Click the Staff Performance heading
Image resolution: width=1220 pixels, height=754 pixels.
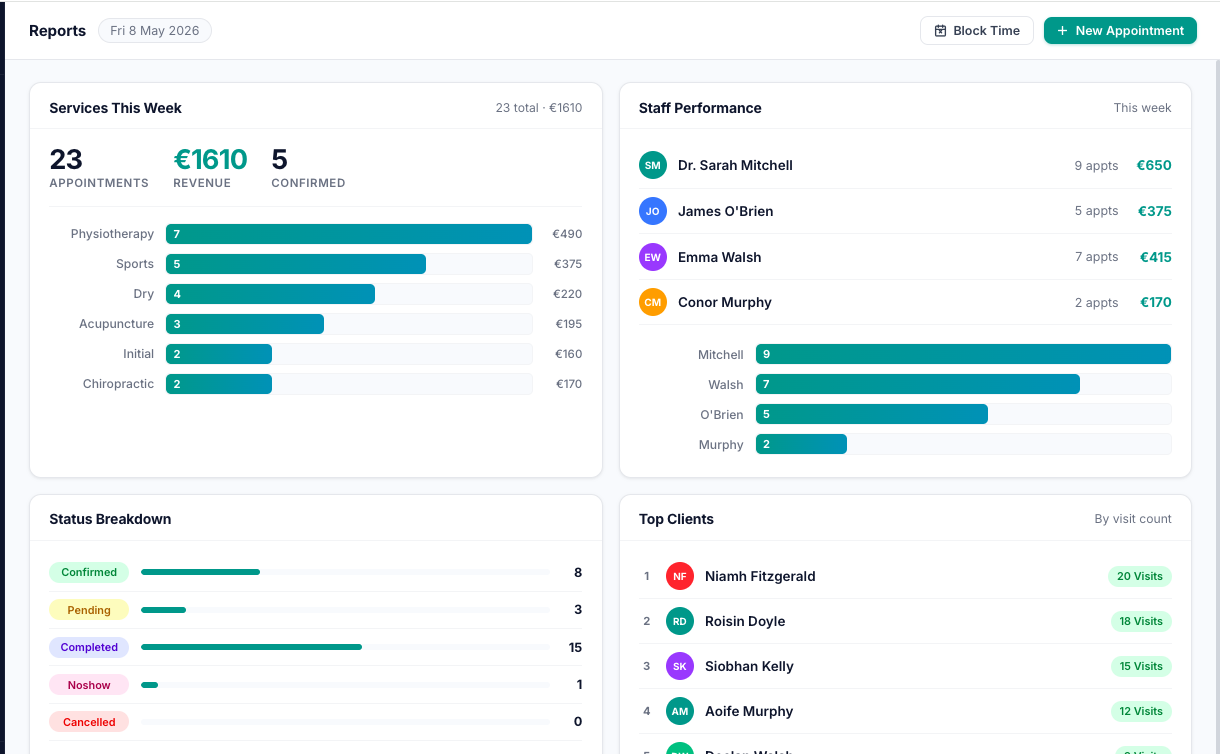[700, 108]
